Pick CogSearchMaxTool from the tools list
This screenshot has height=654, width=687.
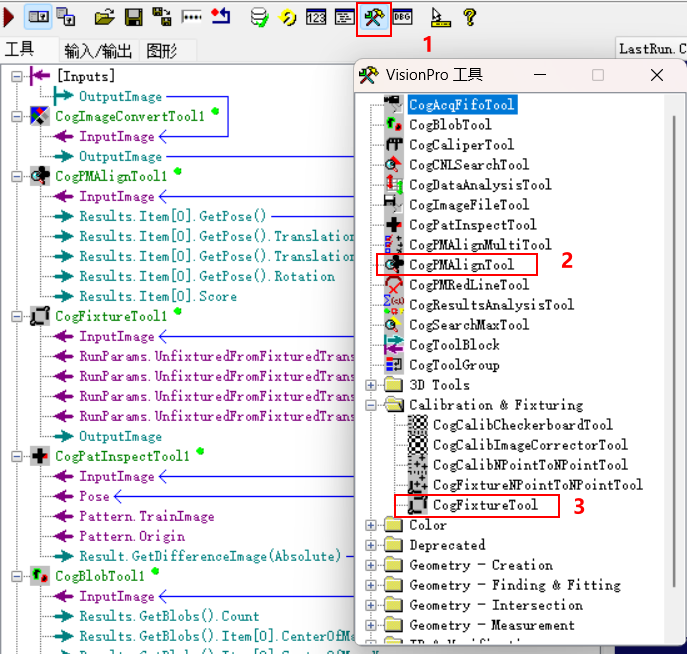pos(469,325)
